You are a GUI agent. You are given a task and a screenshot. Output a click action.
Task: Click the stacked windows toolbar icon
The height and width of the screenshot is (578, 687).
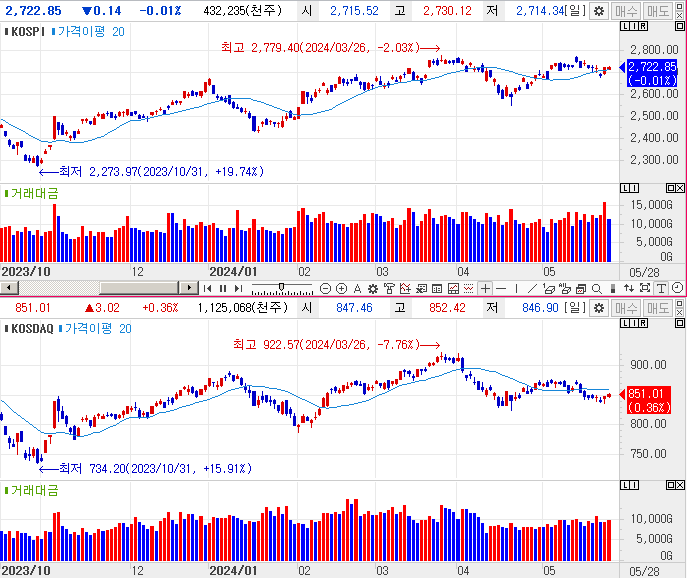581,288
